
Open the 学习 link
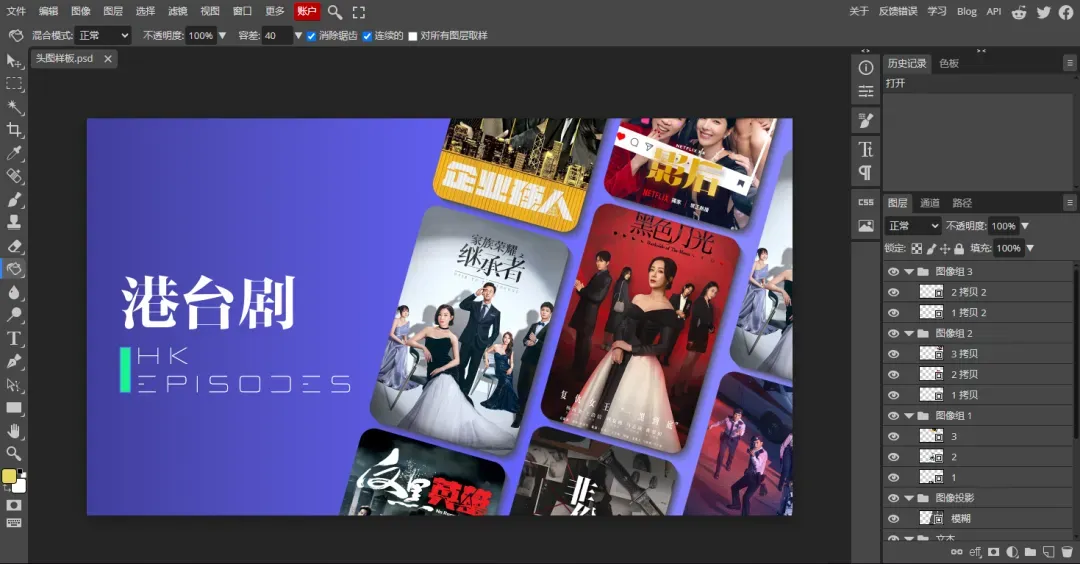point(937,11)
